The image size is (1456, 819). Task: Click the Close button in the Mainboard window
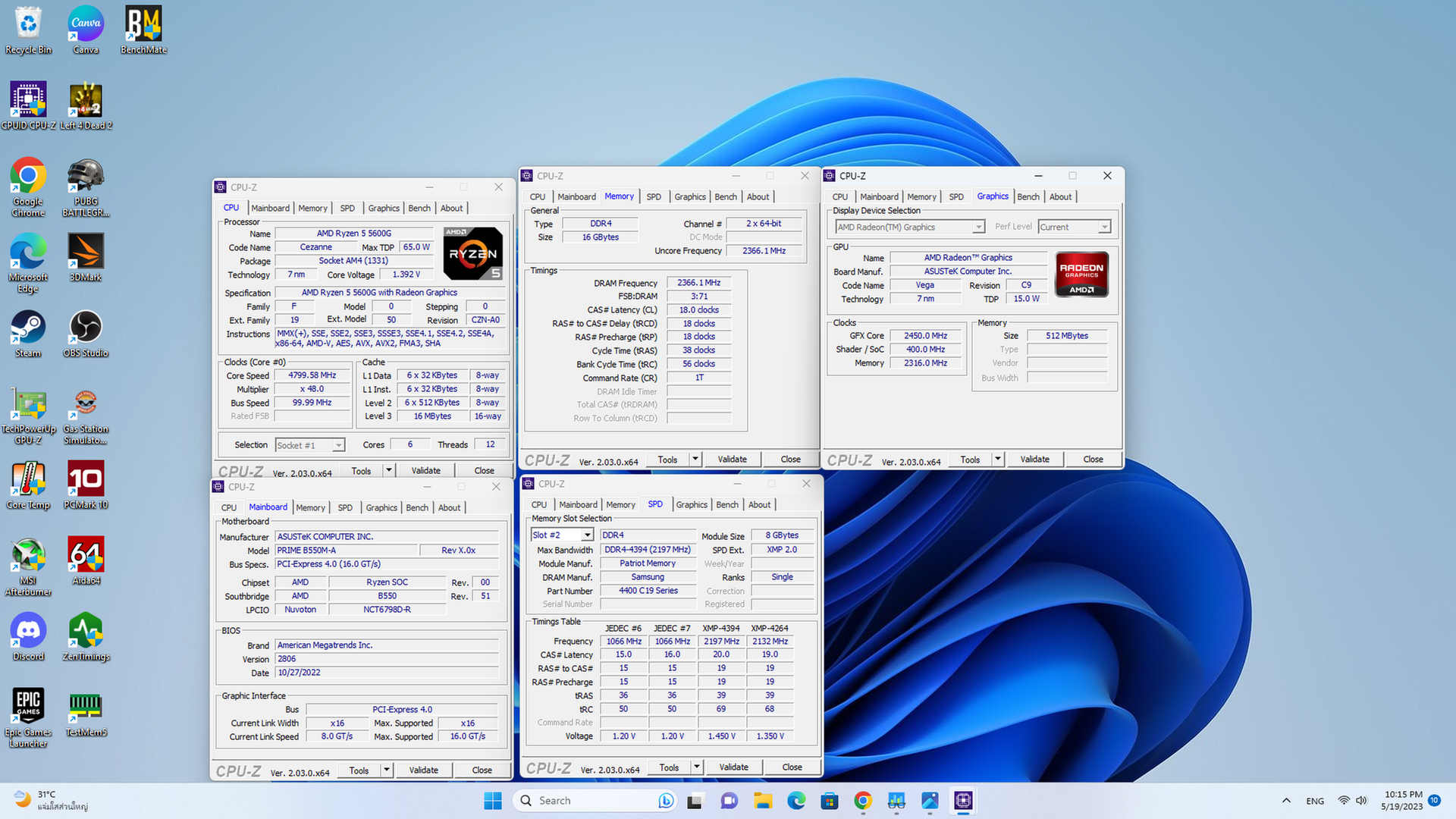click(482, 770)
